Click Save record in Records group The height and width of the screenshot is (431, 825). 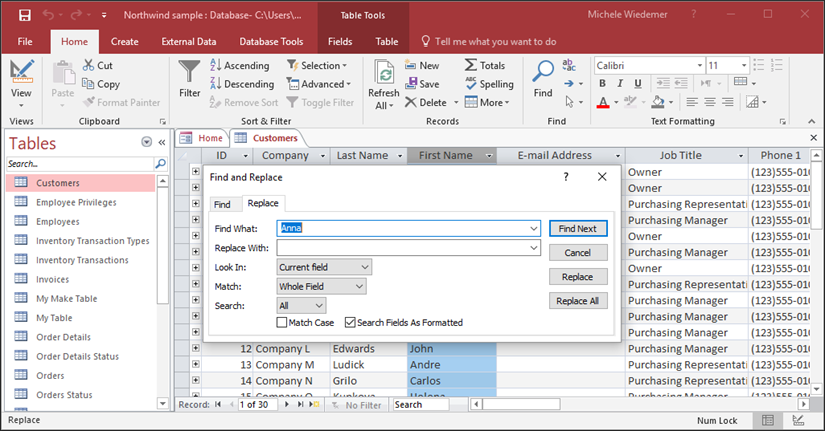tap(422, 84)
